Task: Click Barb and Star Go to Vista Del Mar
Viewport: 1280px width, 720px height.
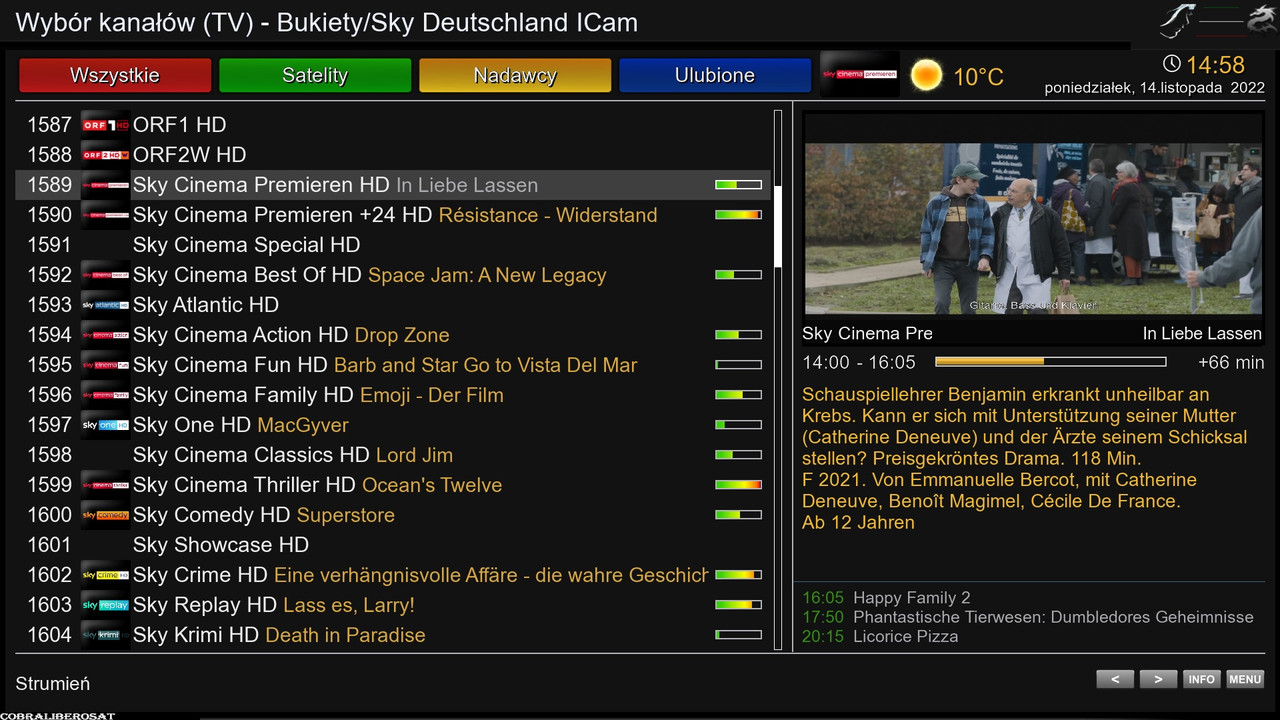Action: [485, 365]
